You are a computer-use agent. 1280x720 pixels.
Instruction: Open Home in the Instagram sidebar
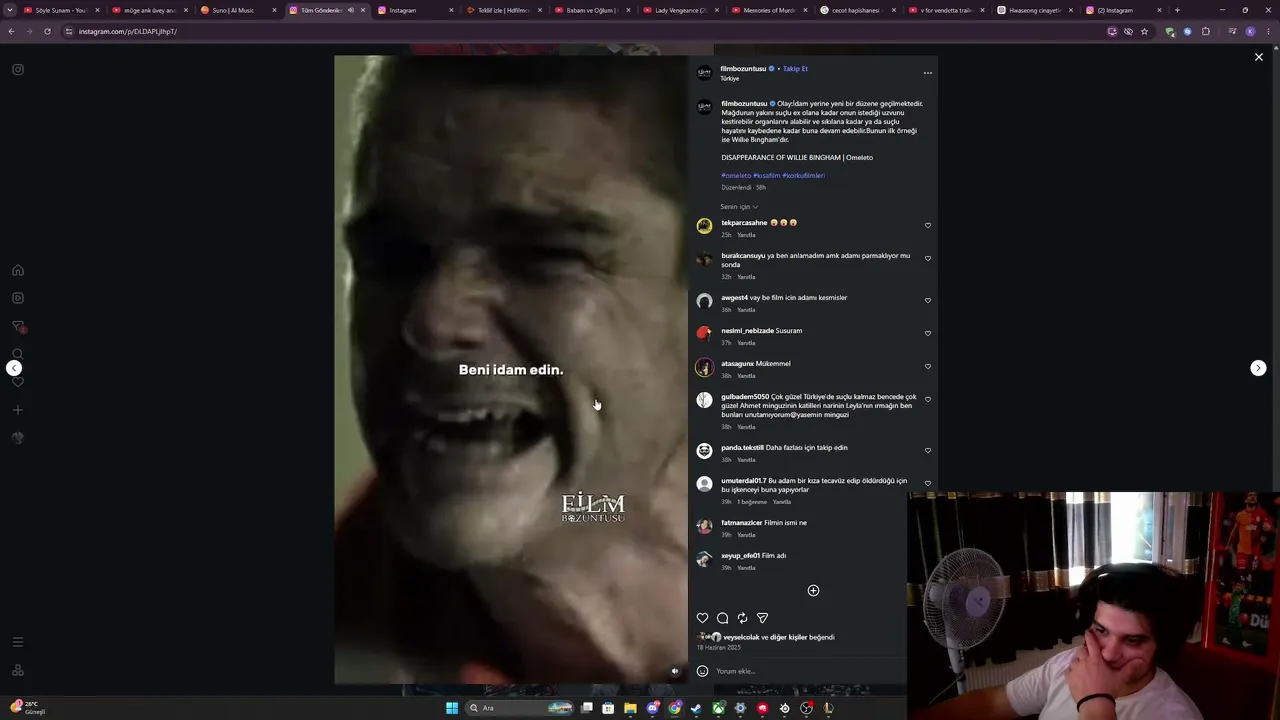click(18, 270)
